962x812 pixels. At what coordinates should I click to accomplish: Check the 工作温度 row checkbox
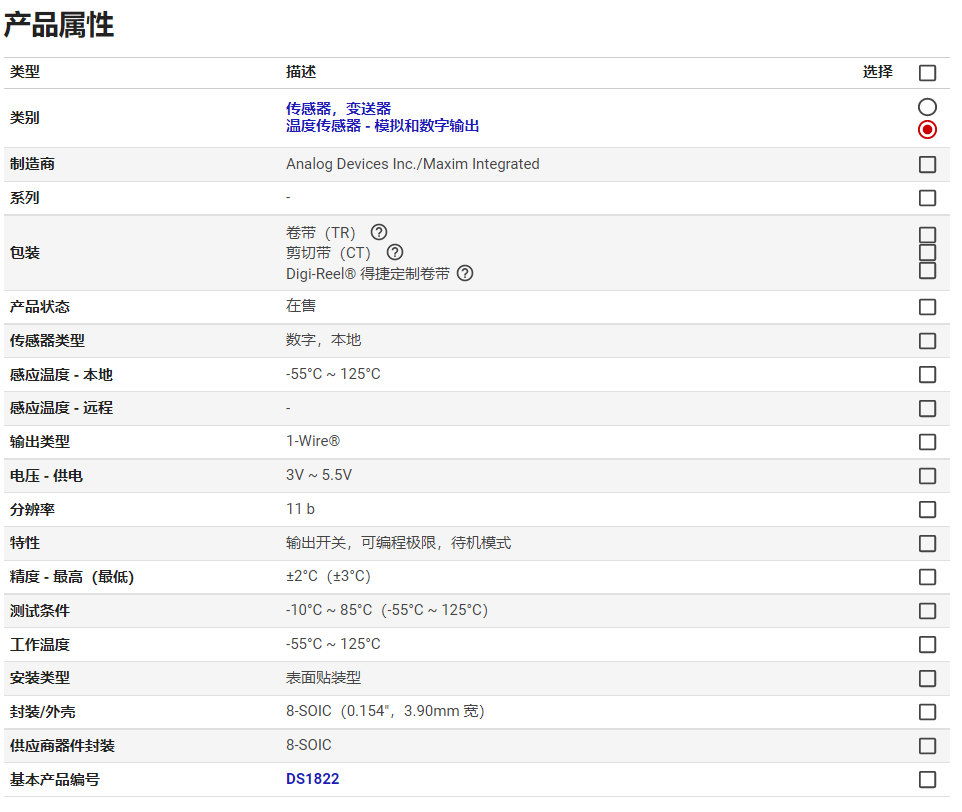[927, 645]
